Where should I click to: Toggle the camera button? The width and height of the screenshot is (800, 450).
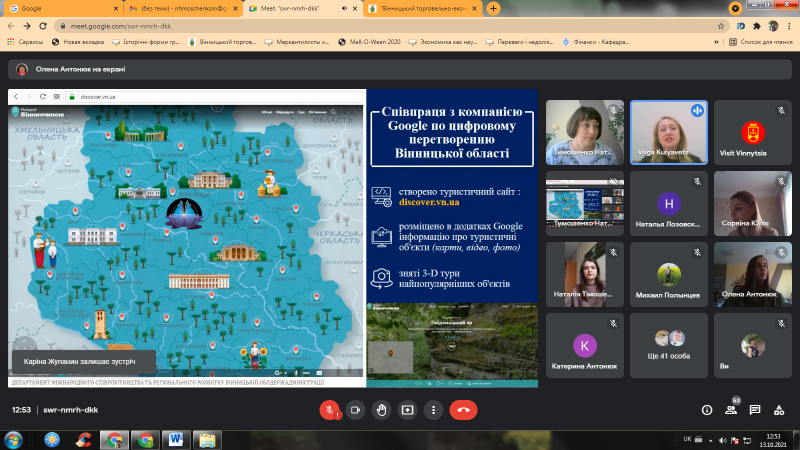(x=356, y=410)
